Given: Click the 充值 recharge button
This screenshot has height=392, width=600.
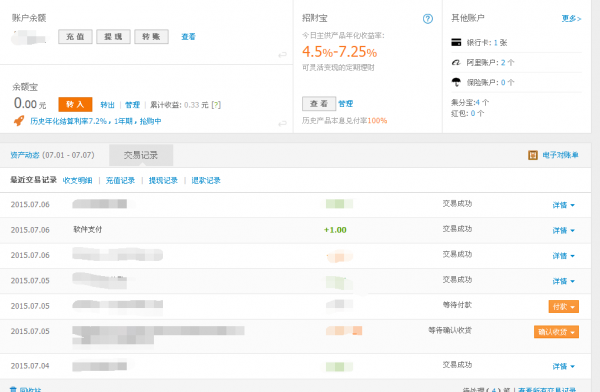Looking at the screenshot, I should (x=75, y=37).
